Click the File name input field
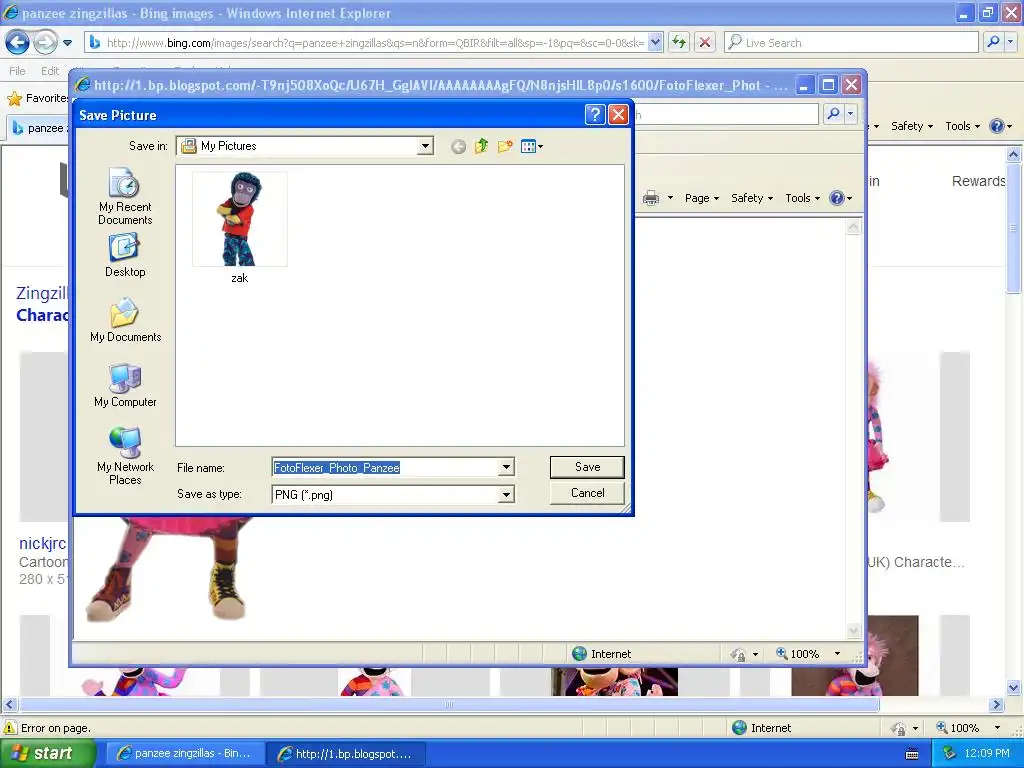Screen dimensions: 1024x768 coord(385,467)
